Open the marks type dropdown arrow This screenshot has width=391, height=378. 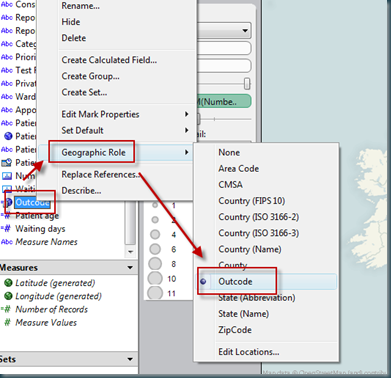tap(245, 31)
